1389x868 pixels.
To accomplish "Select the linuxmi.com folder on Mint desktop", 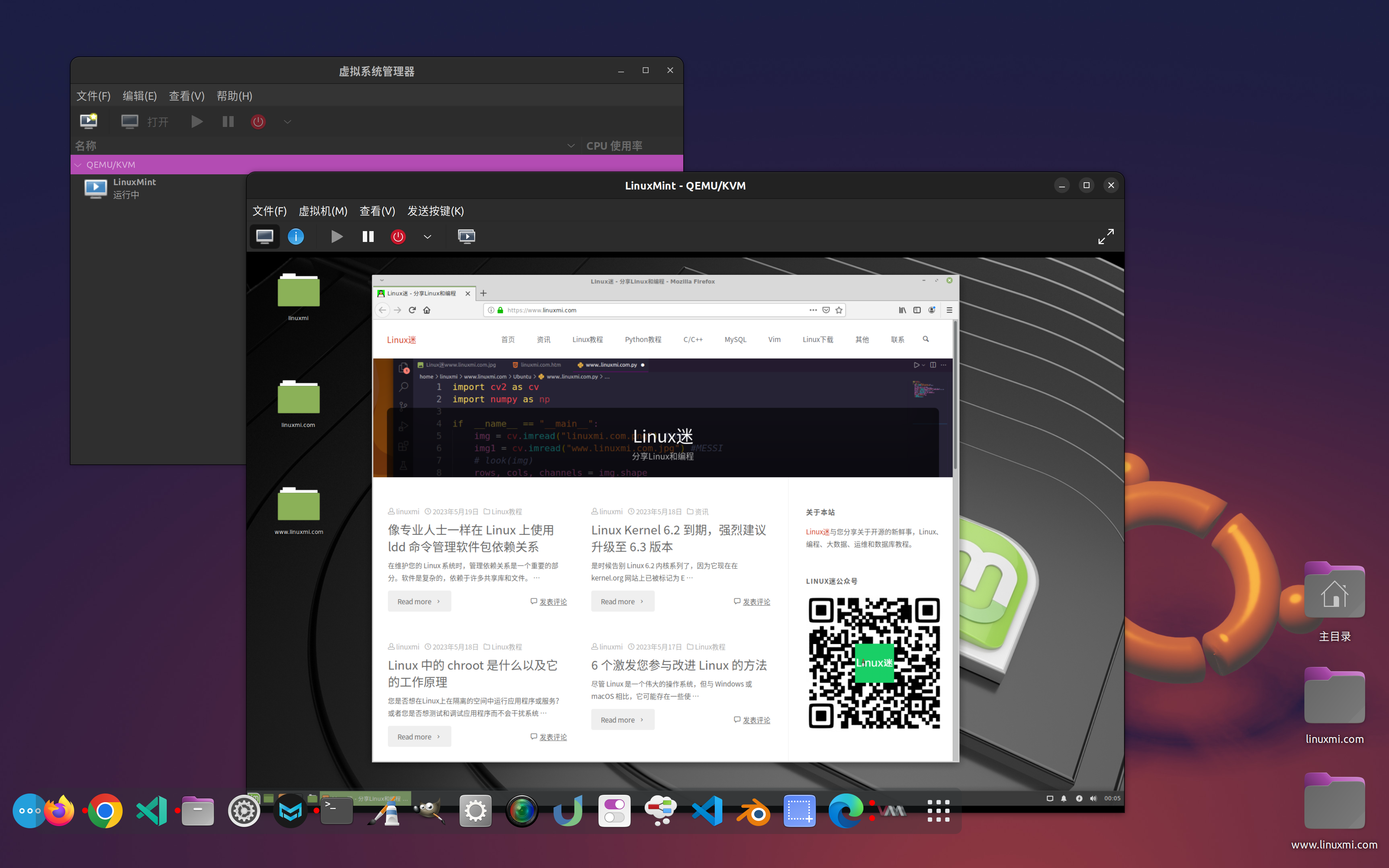I will (x=298, y=404).
